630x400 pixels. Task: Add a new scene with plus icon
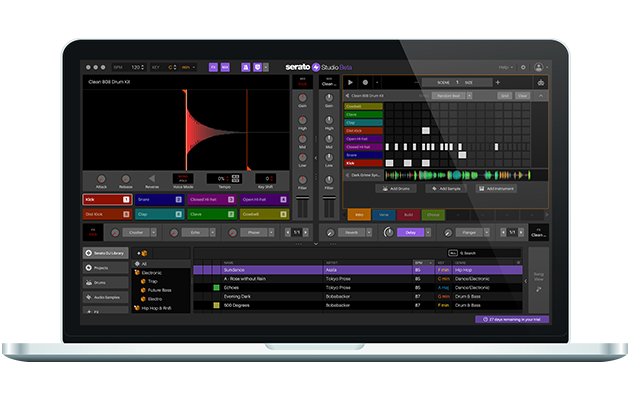tap(497, 82)
